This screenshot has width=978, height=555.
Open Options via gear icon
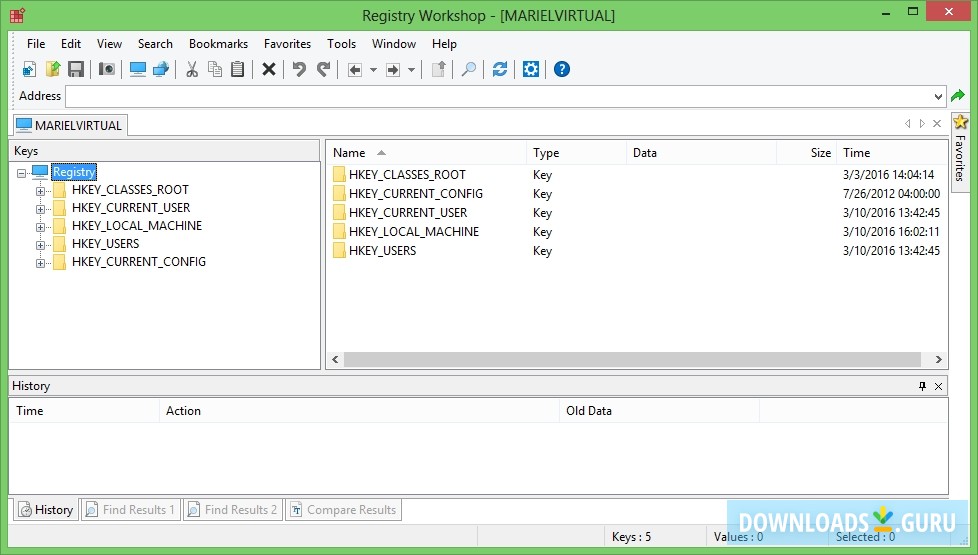tap(531, 69)
